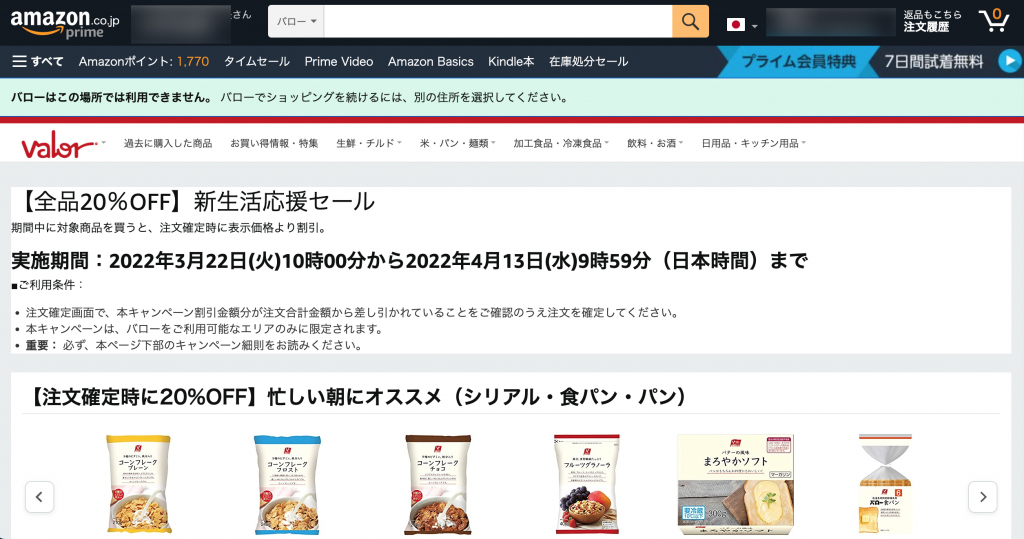Click the blue play arrow on prime banner
Image resolution: width=1024 pixels, height=539 pixels.
click(x=1010, y=61)
